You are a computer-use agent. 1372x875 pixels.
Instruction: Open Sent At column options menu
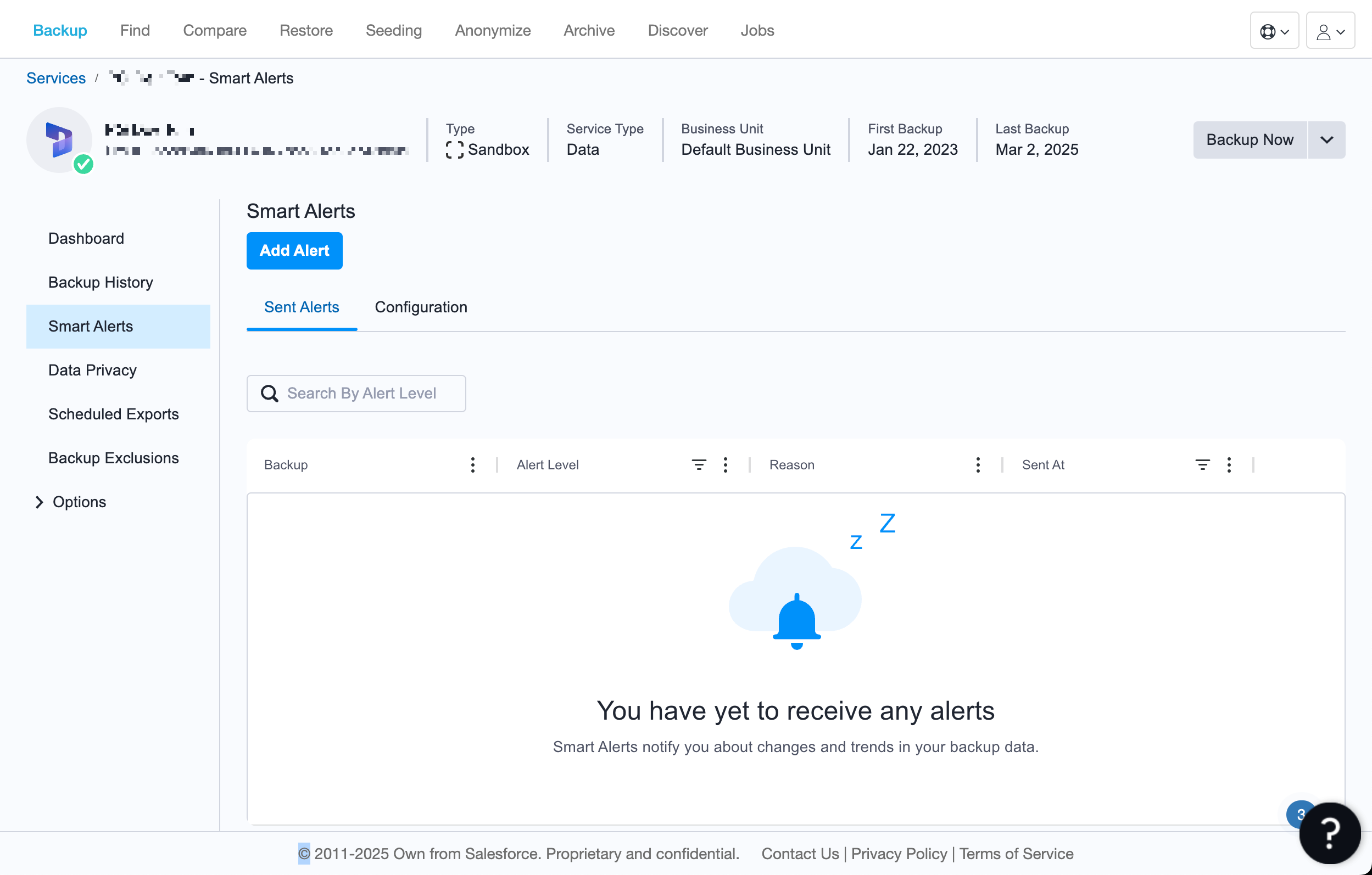(x=1229, y=465)
